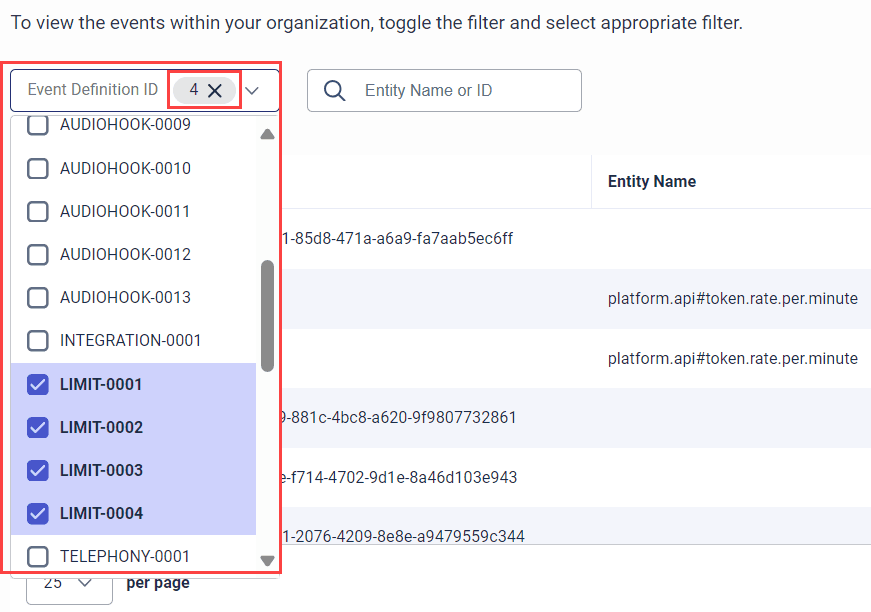The width and height of the screenshot is (871, 612).
Task: Uncheck the LIMIT-0003 checkbox
Action: pyautogui.click(x=37, y=470)
